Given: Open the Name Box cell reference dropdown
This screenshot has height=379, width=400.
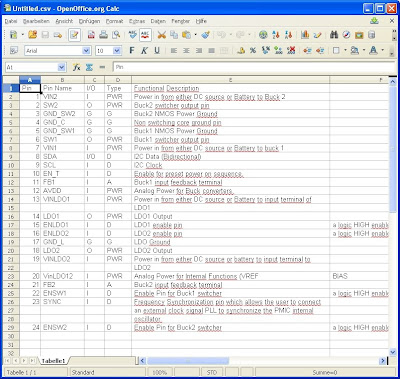Looking at the screenshot, I should [62, 67].
